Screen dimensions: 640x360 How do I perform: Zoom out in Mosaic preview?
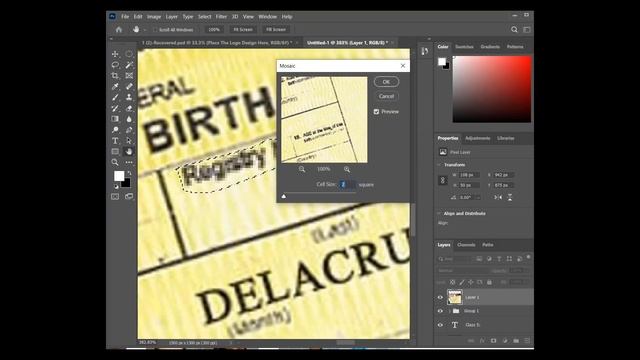point(302,169)
